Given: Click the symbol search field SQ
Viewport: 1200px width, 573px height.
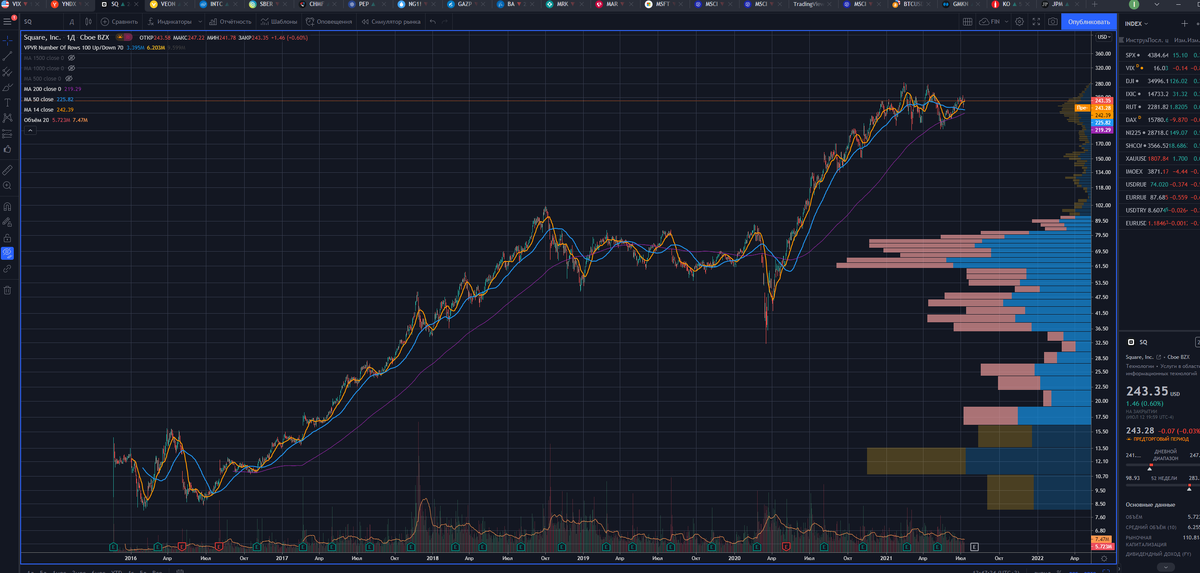Looking at the screenshot, I should coord(42,21).
